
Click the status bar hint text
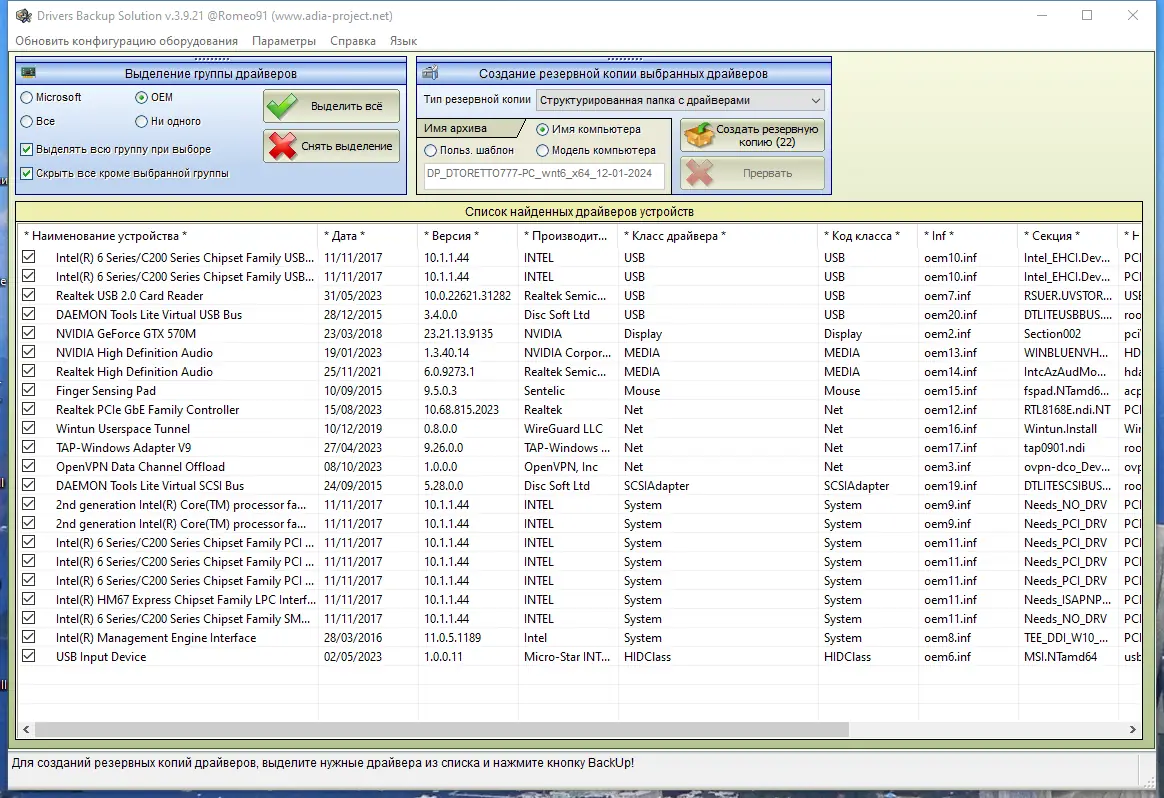[x=323, y=762]
